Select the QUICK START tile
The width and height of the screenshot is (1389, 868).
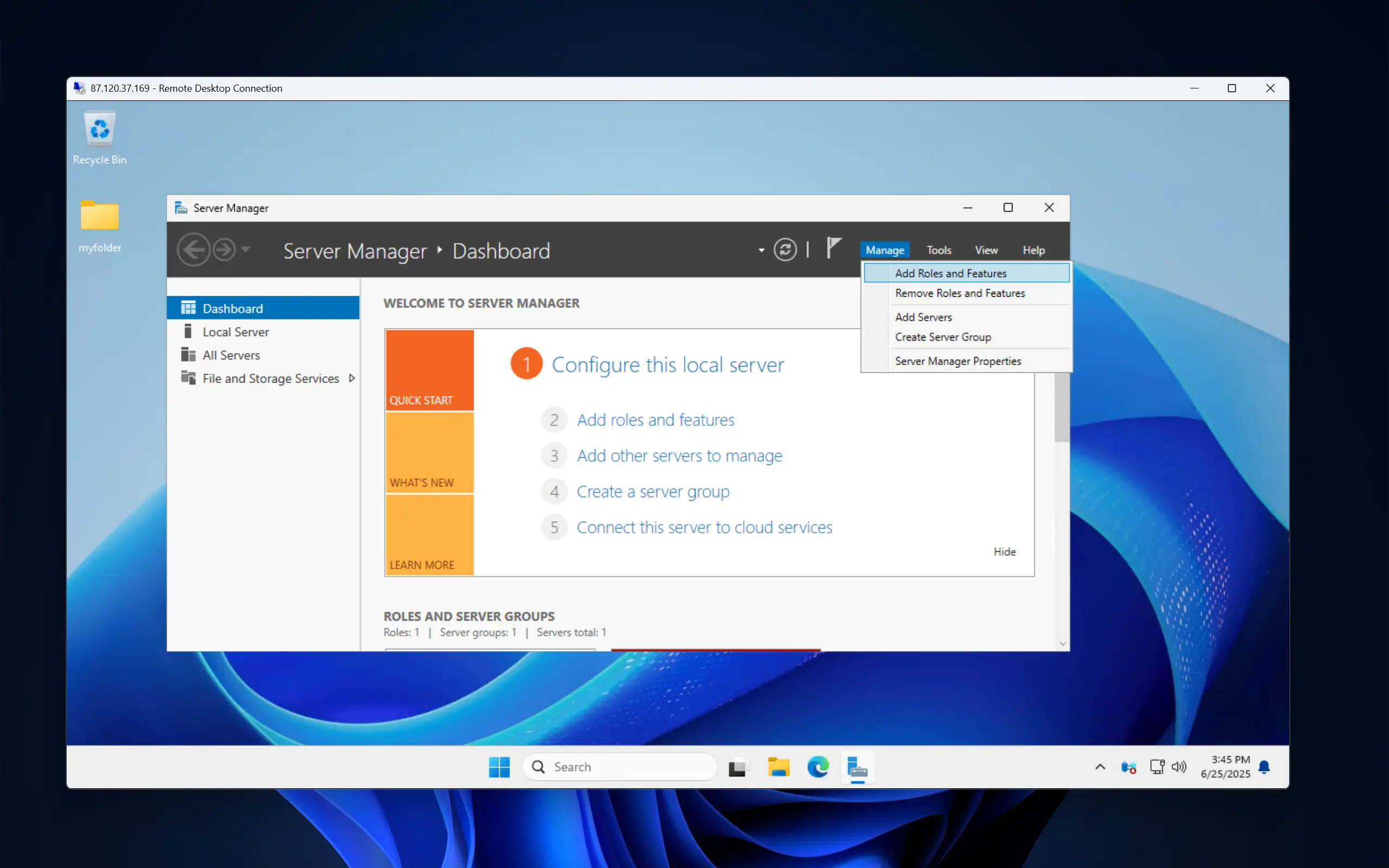click(x=429, y=369)
